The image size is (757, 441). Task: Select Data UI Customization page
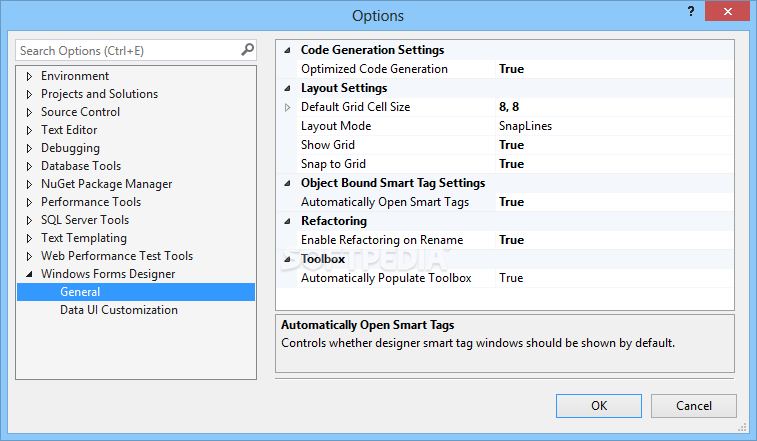[x=119, y=310]
